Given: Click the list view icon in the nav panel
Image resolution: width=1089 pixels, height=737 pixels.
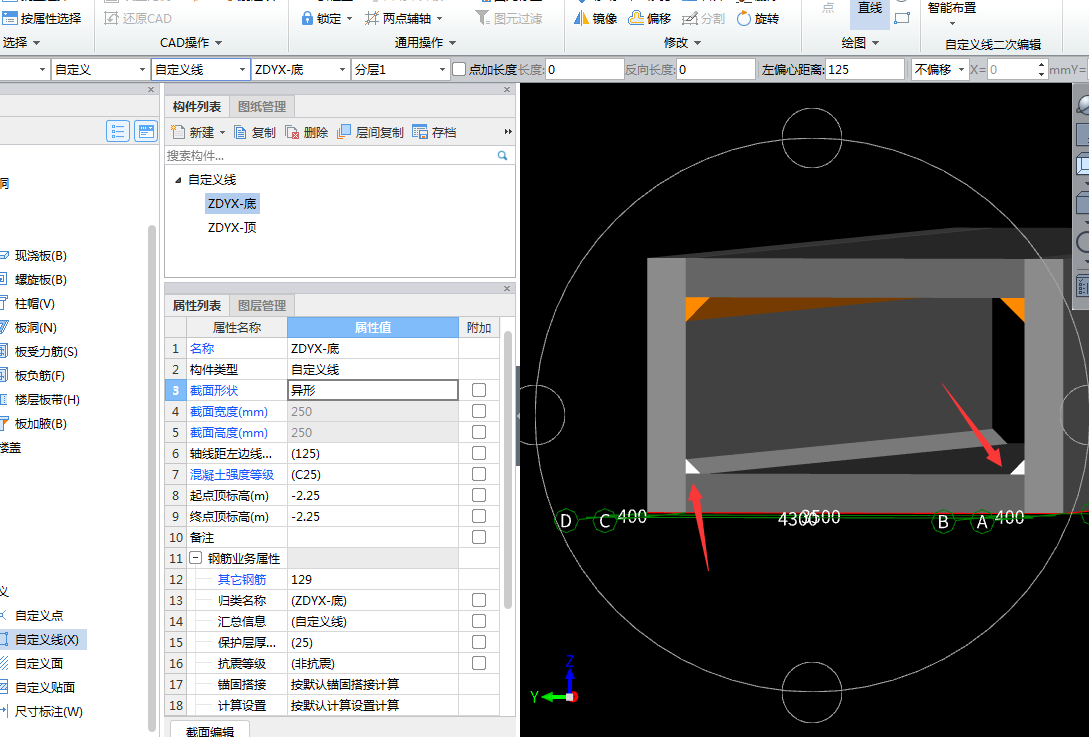Looking at the screenshot, I should click(x=118, y=131).
